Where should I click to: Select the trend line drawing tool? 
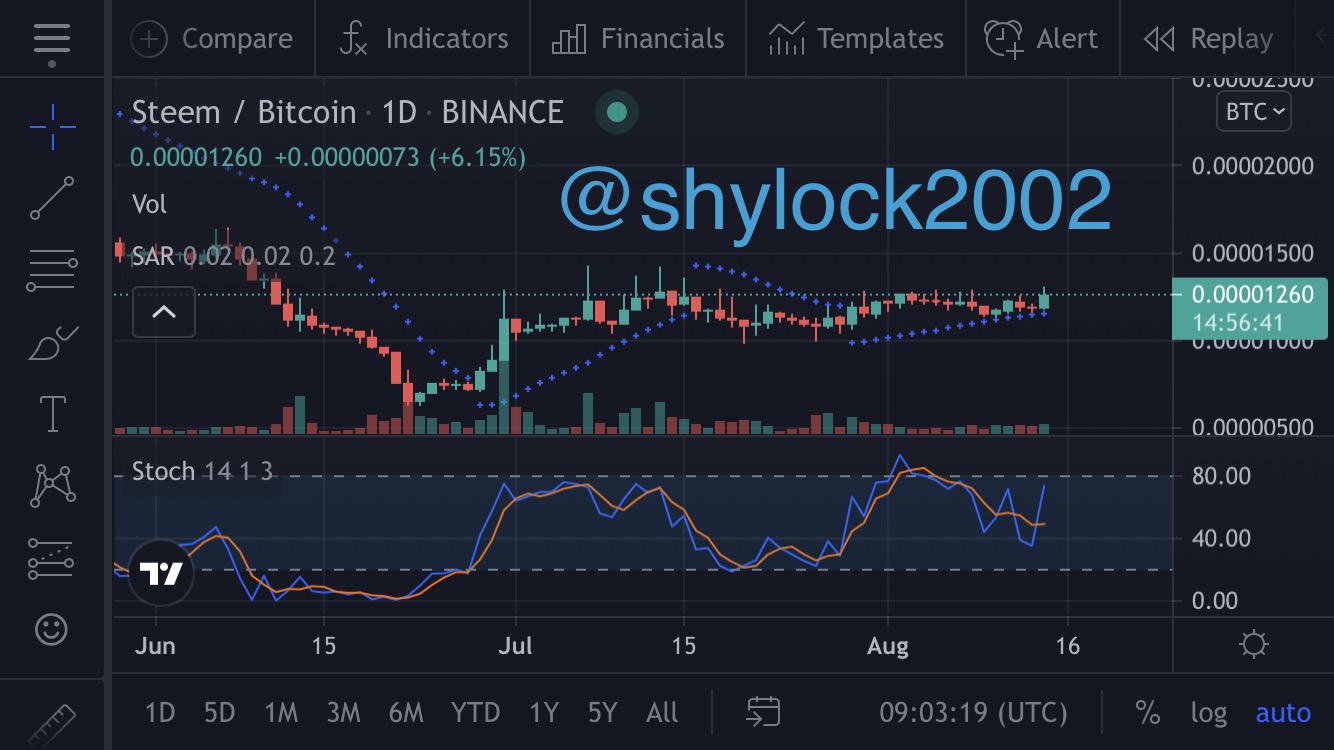[52, 198]
